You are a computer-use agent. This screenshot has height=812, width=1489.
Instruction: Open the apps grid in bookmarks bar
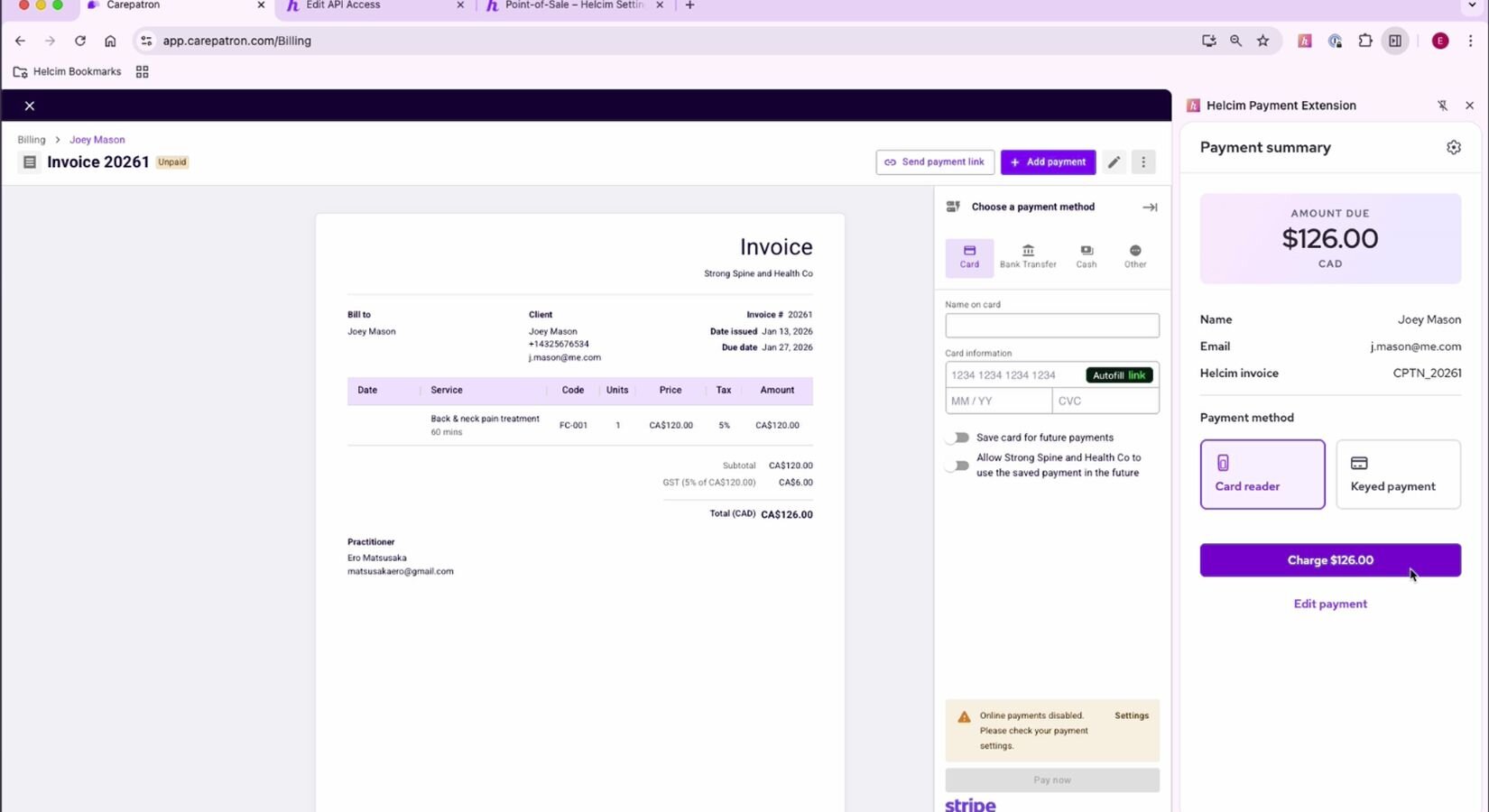click(x=142, y=72)
